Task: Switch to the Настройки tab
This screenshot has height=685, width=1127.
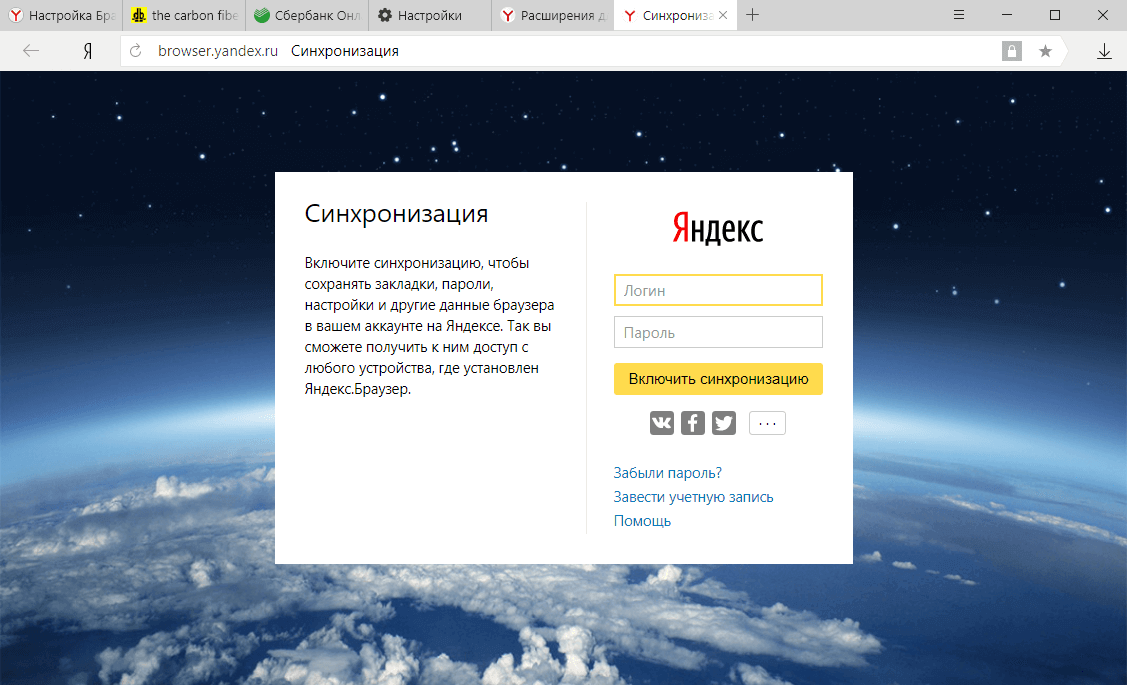Action: [x=428, y=15]
